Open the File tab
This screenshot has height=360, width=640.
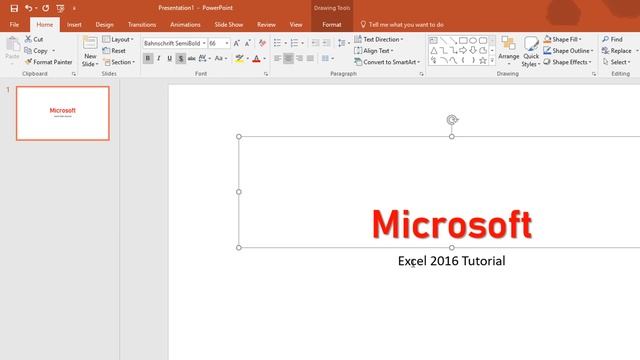[14, 24]
